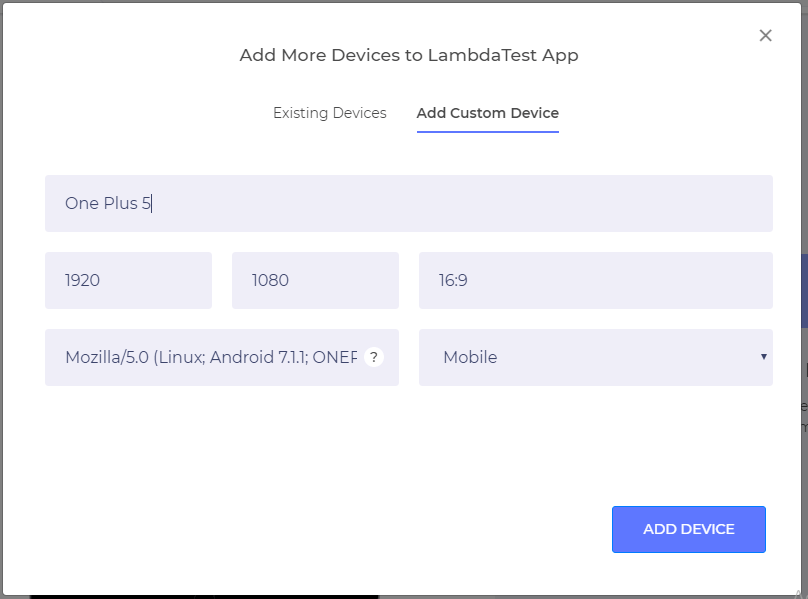The height and width of the screenshot is (599, 808).
Task: Click the height field showing 1080
Action: [x=315, y=280]
